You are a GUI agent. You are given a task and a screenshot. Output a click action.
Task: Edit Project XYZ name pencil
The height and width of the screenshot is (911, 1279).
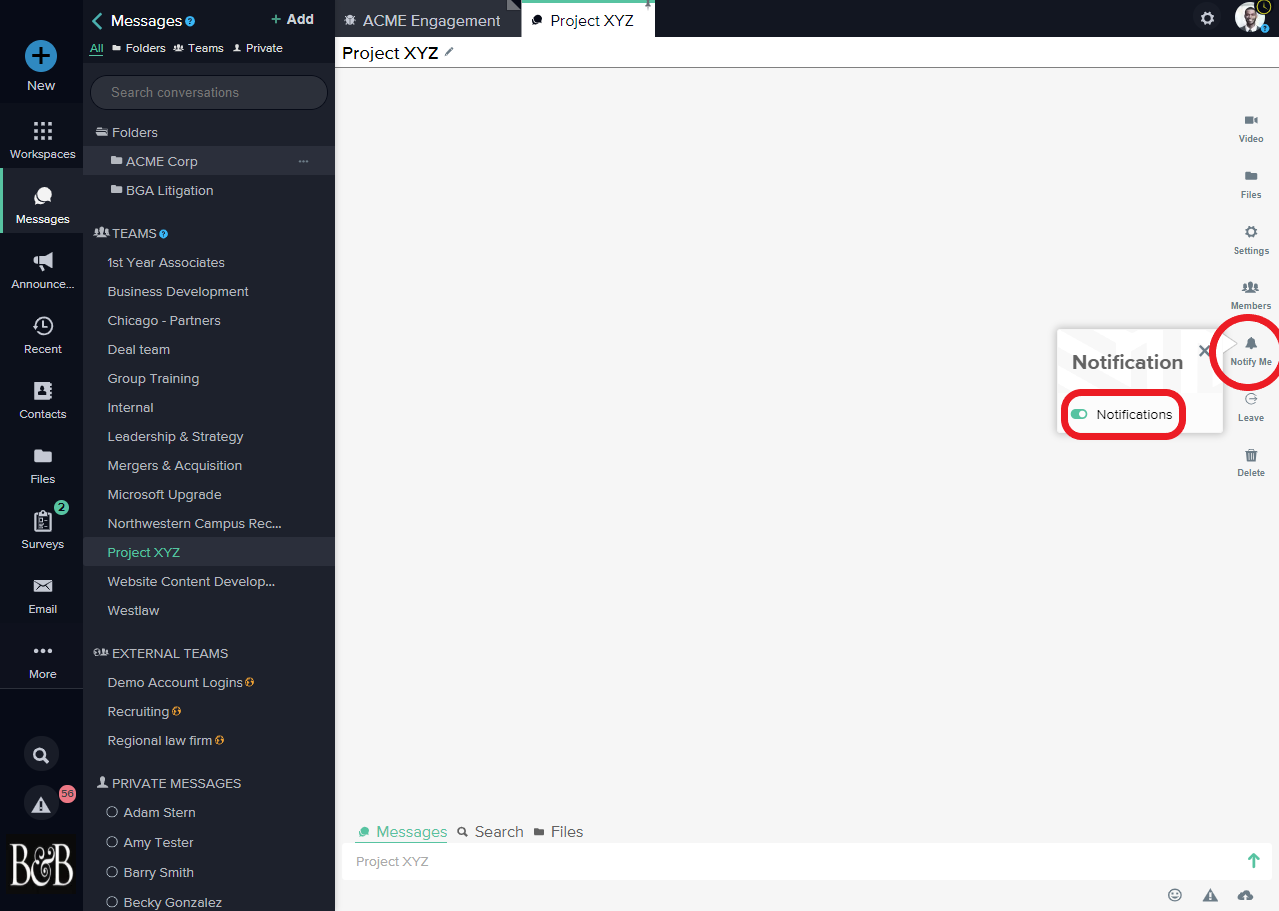point(449,52)
